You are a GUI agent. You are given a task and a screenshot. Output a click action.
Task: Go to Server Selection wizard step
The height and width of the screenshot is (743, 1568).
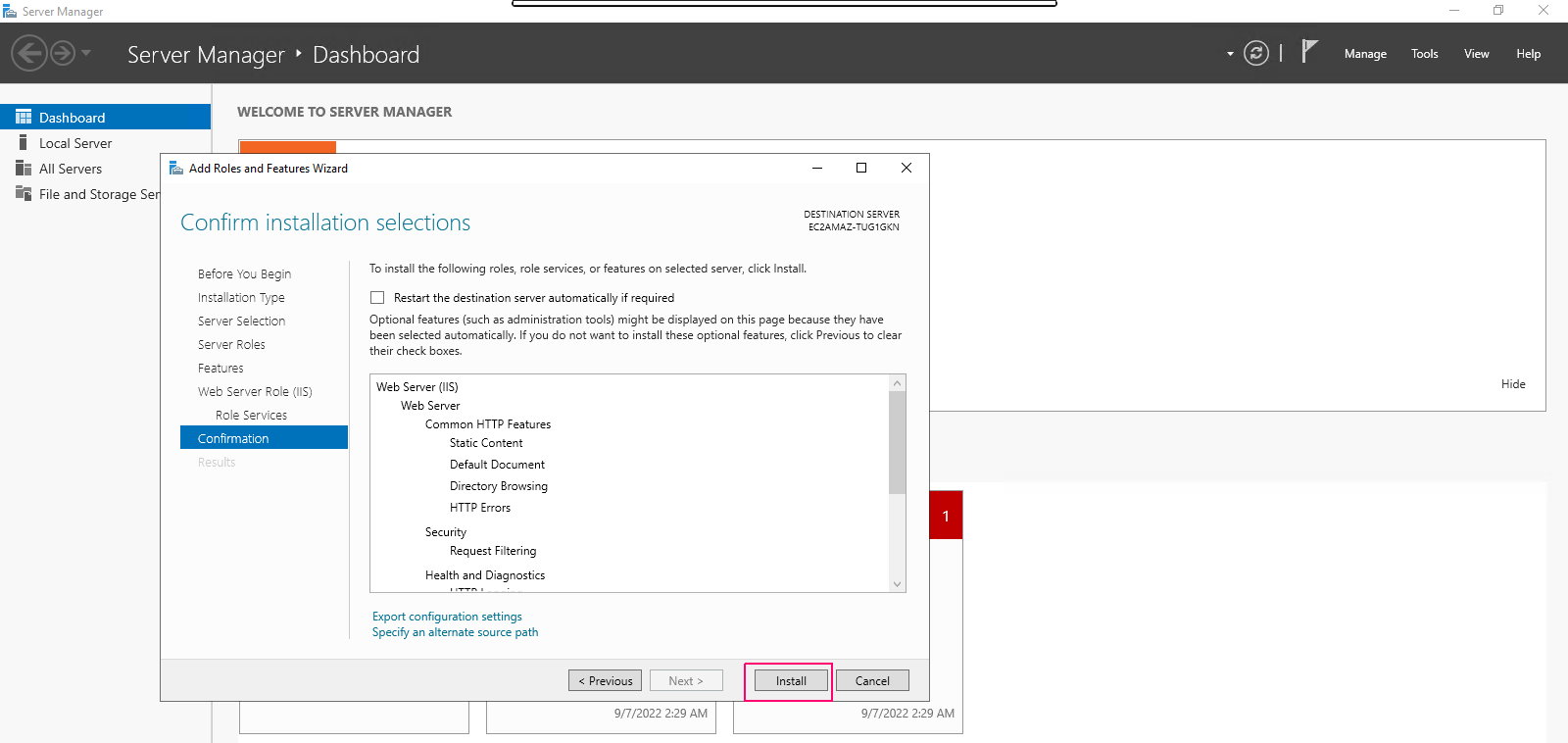[241, 321]
